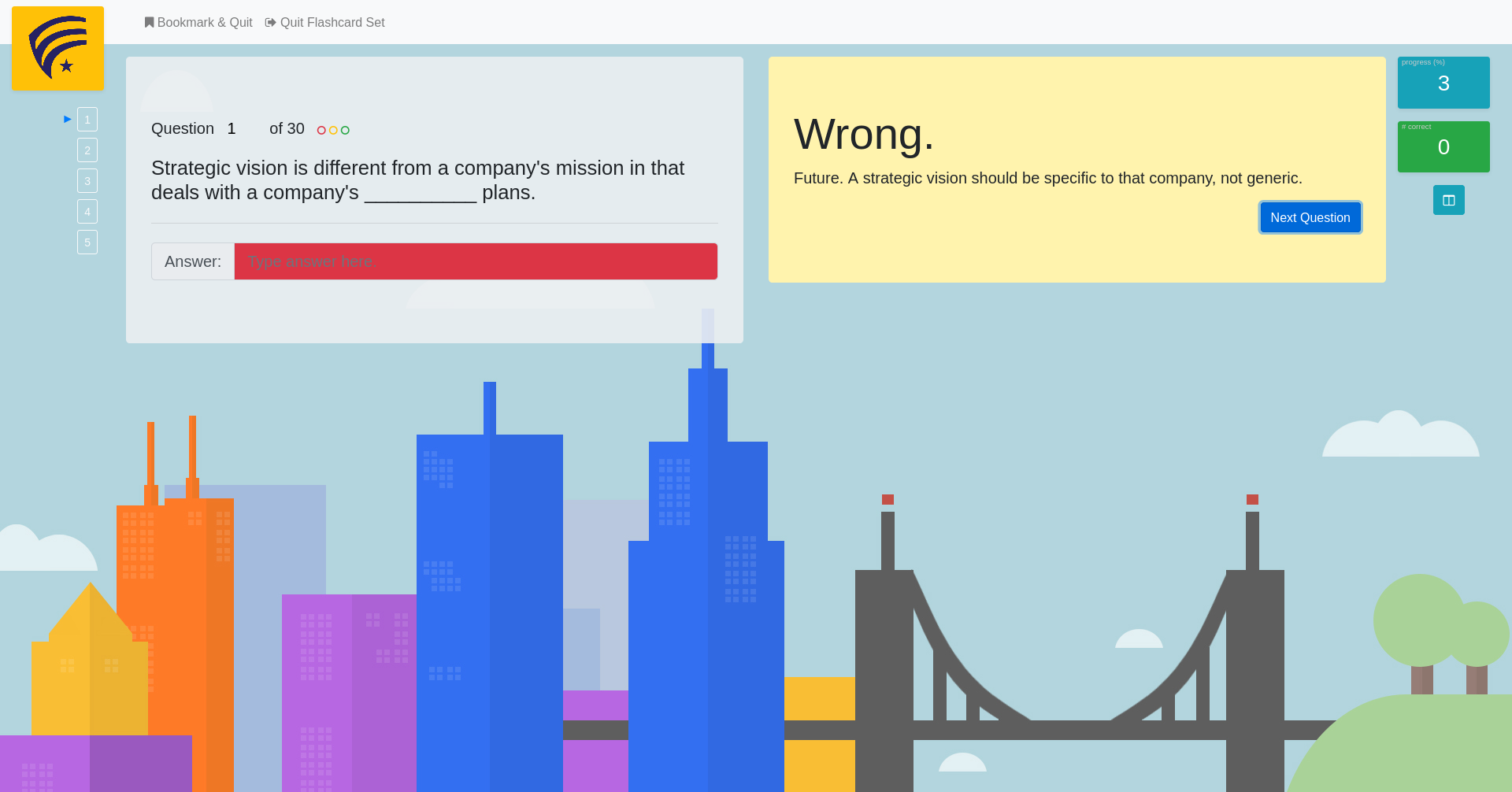The width and height of the screenshot is (1512, 792).
Task: Jump to question 5 in sidebar
Action: click(87, 242)
